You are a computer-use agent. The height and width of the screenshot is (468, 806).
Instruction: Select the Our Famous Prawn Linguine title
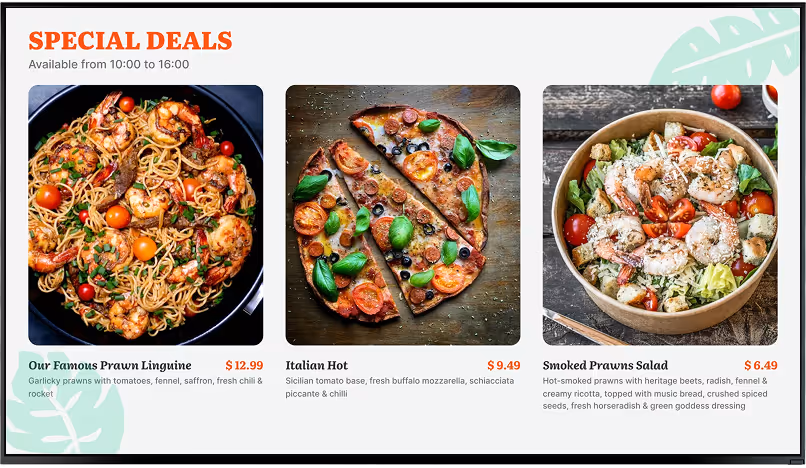tap(110, 366)
